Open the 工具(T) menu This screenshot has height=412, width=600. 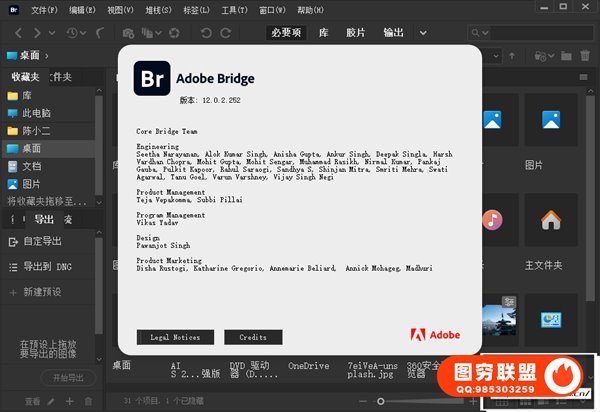click(x=234, y=10)
